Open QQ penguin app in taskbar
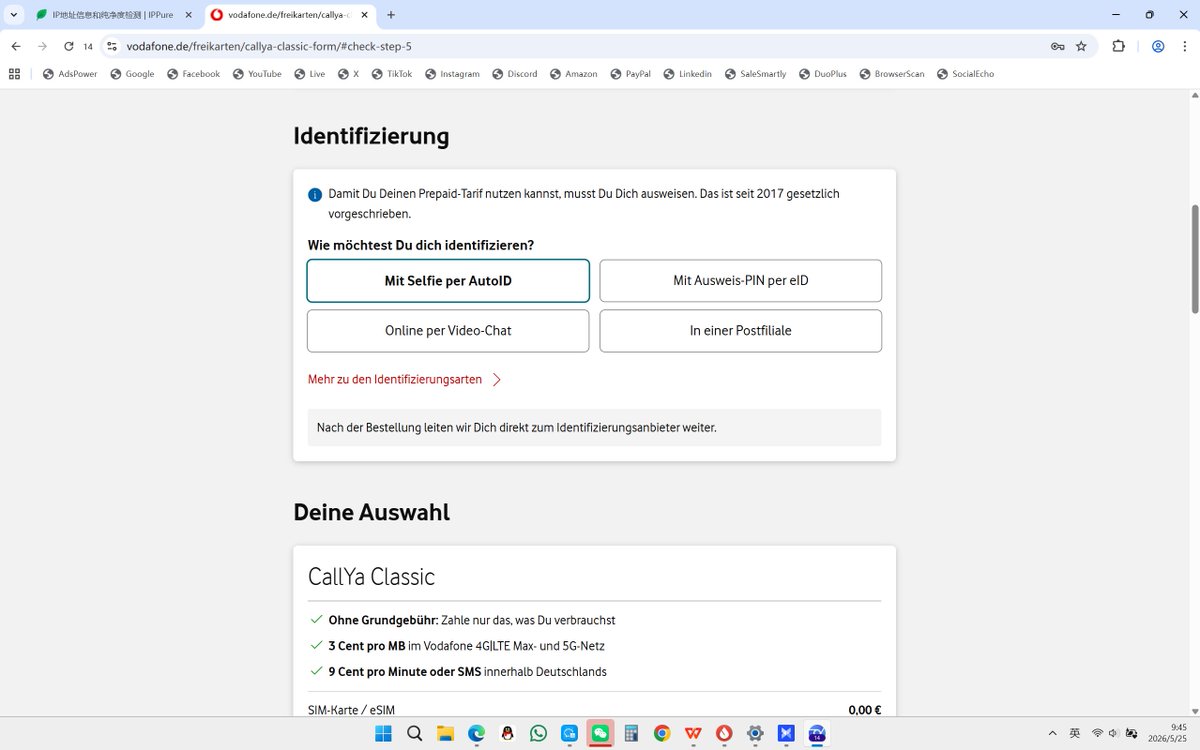Viewport: 1200px width, 750px height. 507,733
